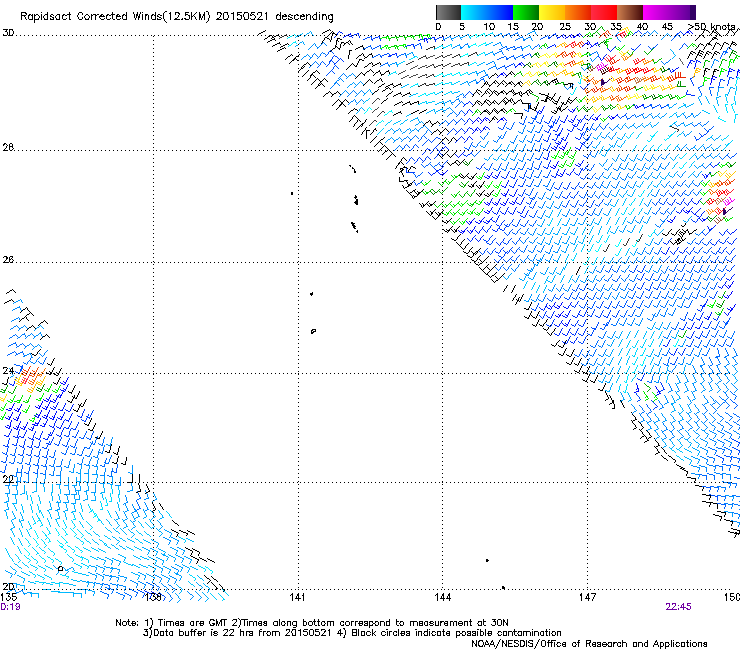
Task: Click the '25' label under the color bar
Action: [564, 27]
